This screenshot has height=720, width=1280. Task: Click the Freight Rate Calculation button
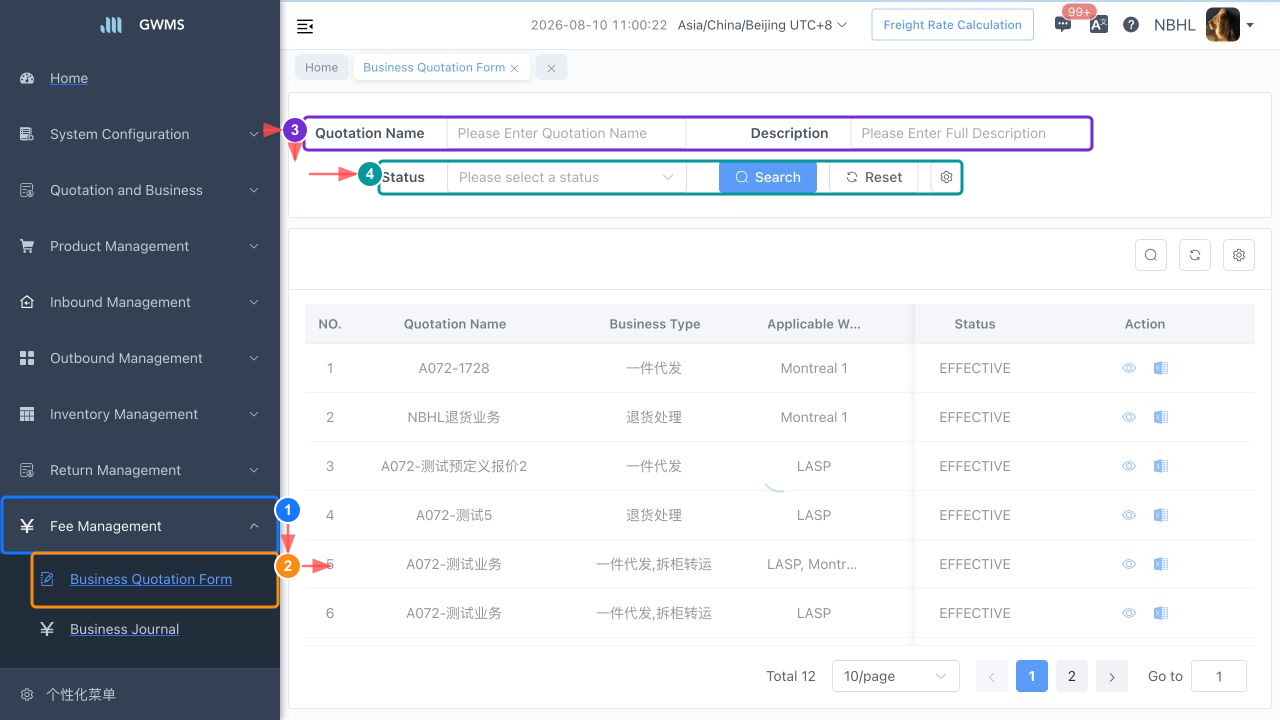(952, 25)
